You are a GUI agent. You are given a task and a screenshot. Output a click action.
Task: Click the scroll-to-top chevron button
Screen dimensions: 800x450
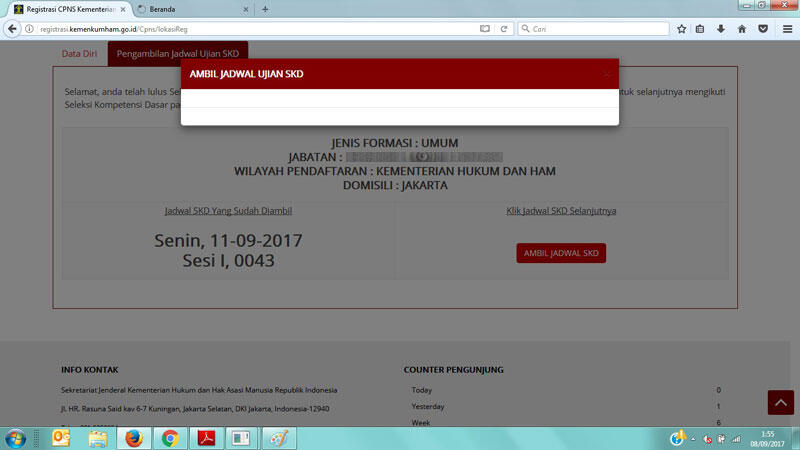pos(781,403)
